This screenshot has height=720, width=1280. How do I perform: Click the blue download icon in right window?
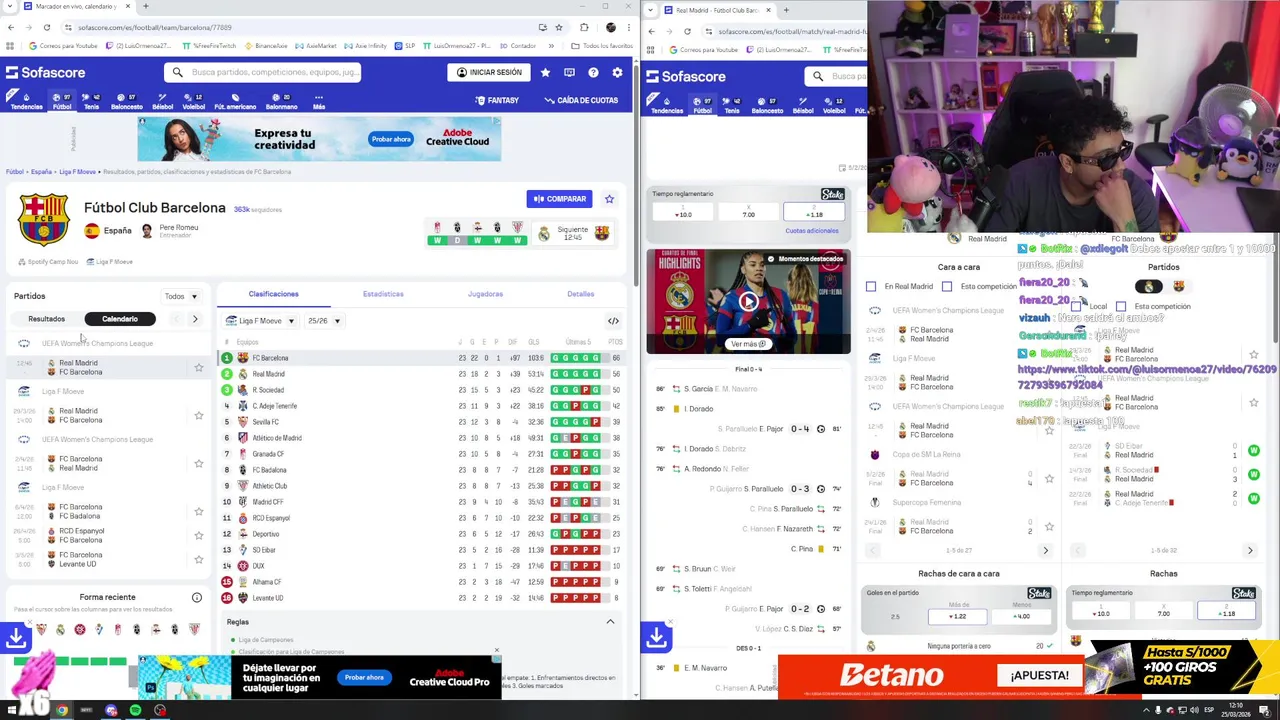[x=656, y=636]
